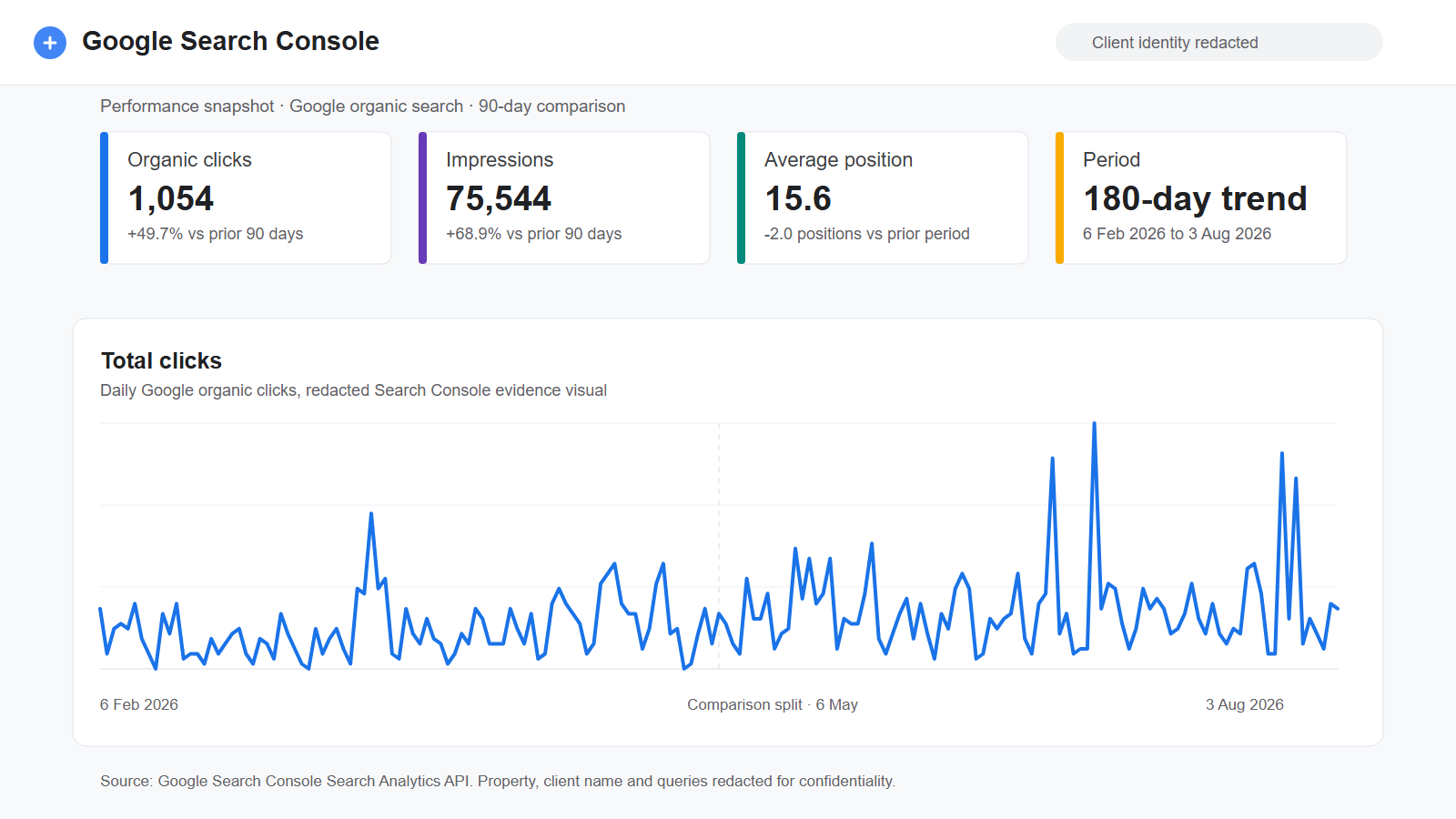
Task: Click the Source footnote text
Action: coord(498,781)
